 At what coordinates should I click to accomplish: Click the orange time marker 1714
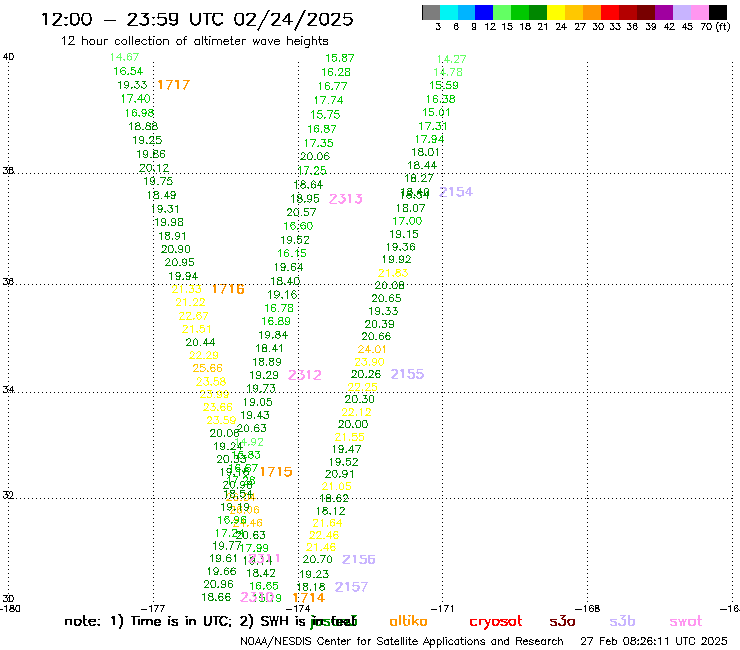point(309,598)
